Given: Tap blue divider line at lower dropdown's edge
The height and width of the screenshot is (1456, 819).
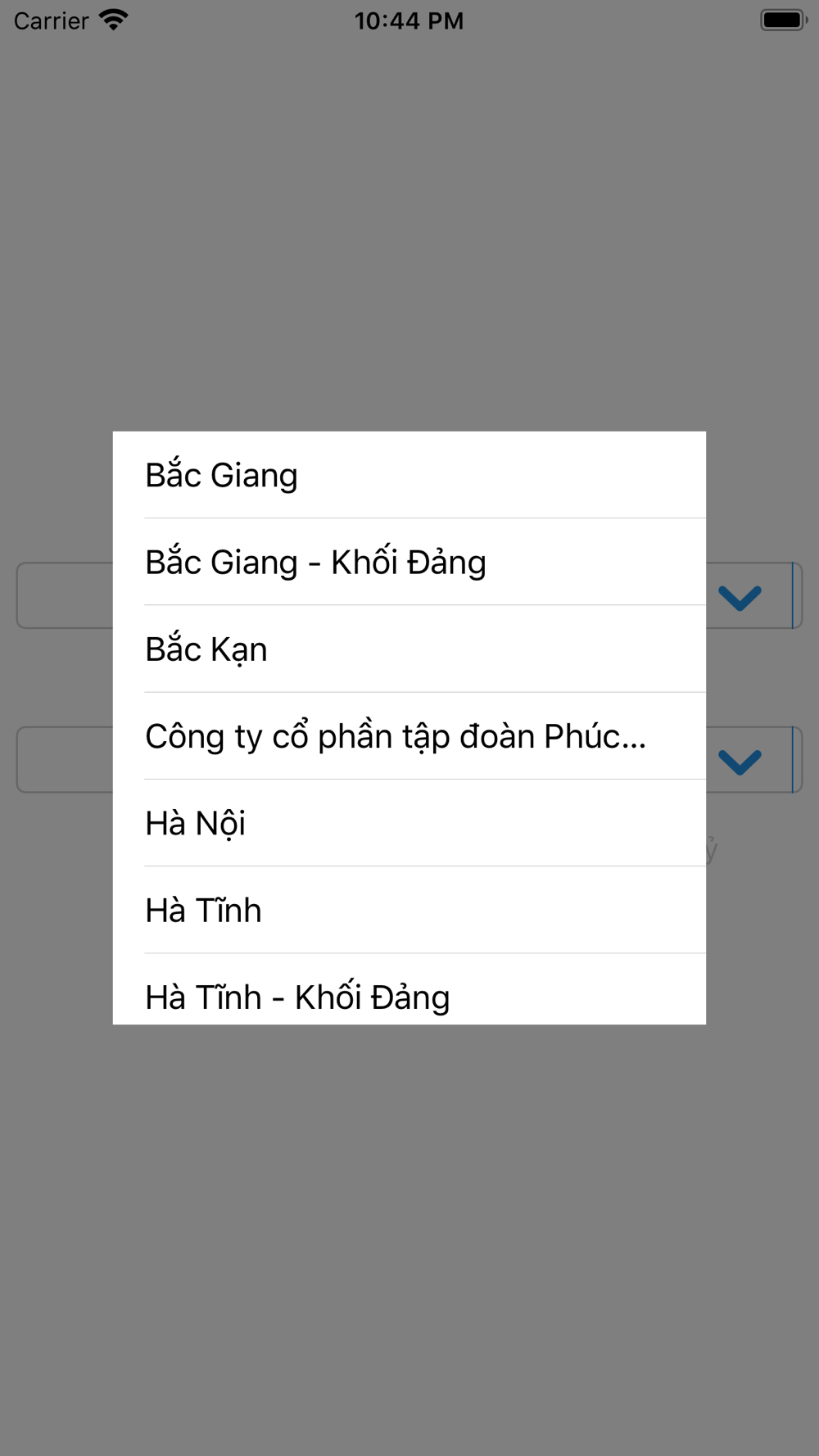Looking at the screenshot, I should [793, 759].
